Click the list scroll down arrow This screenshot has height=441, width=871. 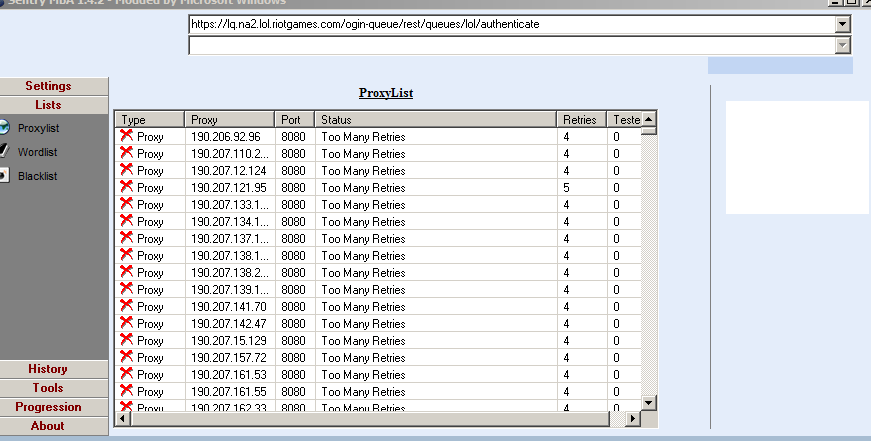[648, 403]
